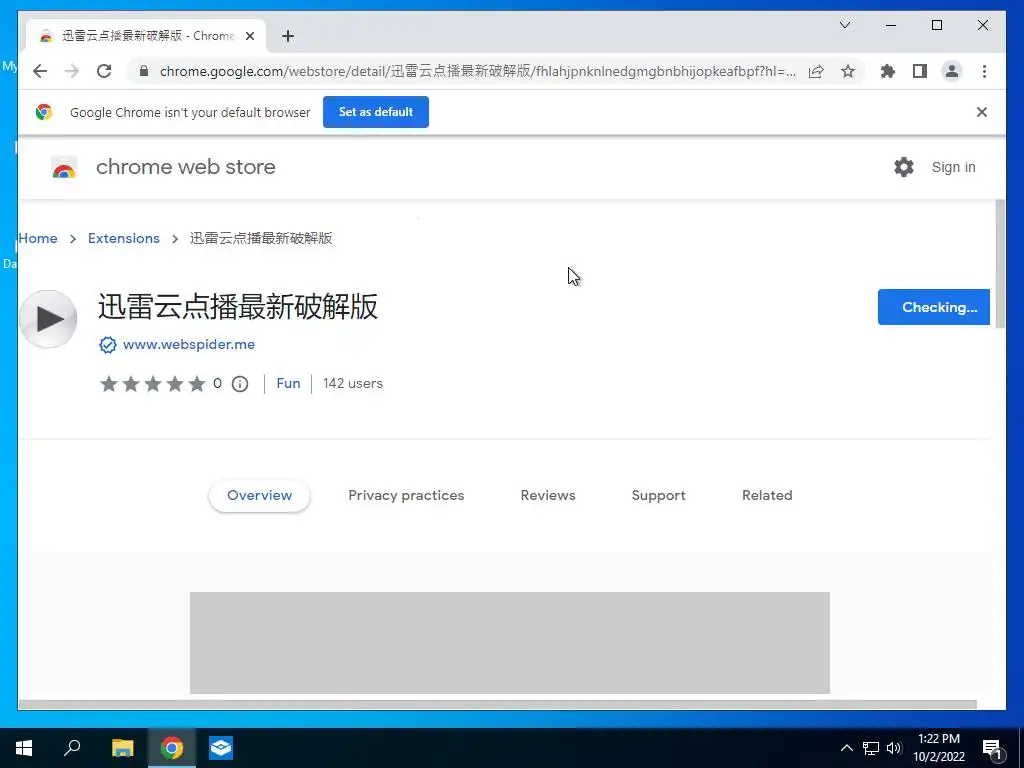1024x768 pixels.
Task: Click the Checking... install button
Action: point(933,307)
